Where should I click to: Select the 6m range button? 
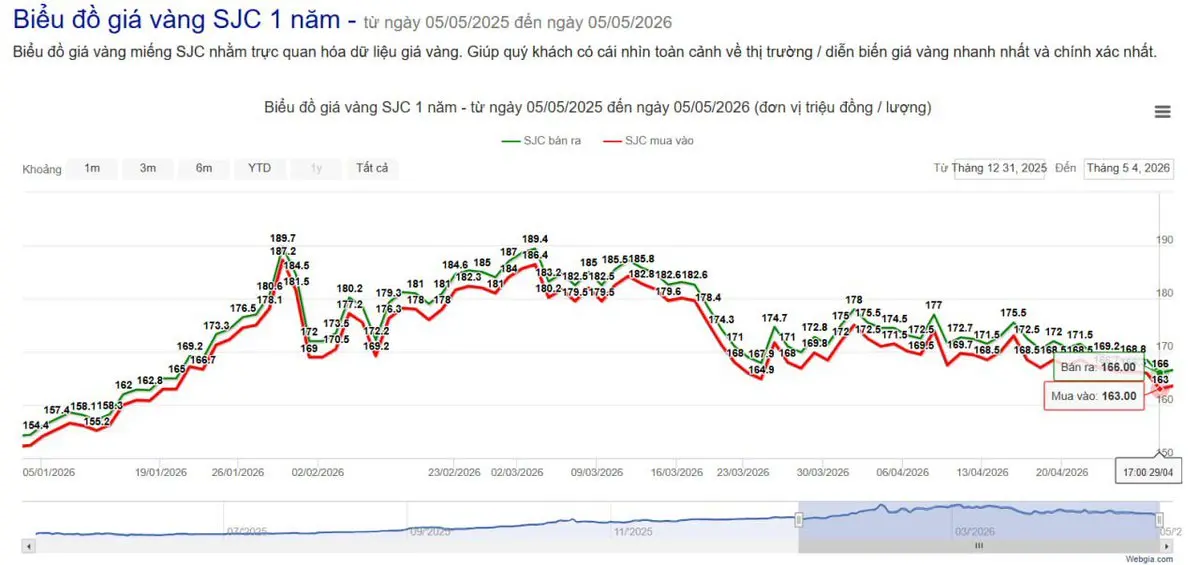click(203, 168)
